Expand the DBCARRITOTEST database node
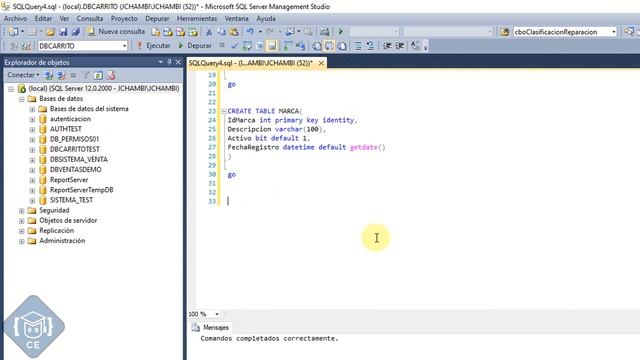This screenshot has height=360, width=640. (32, 149)
